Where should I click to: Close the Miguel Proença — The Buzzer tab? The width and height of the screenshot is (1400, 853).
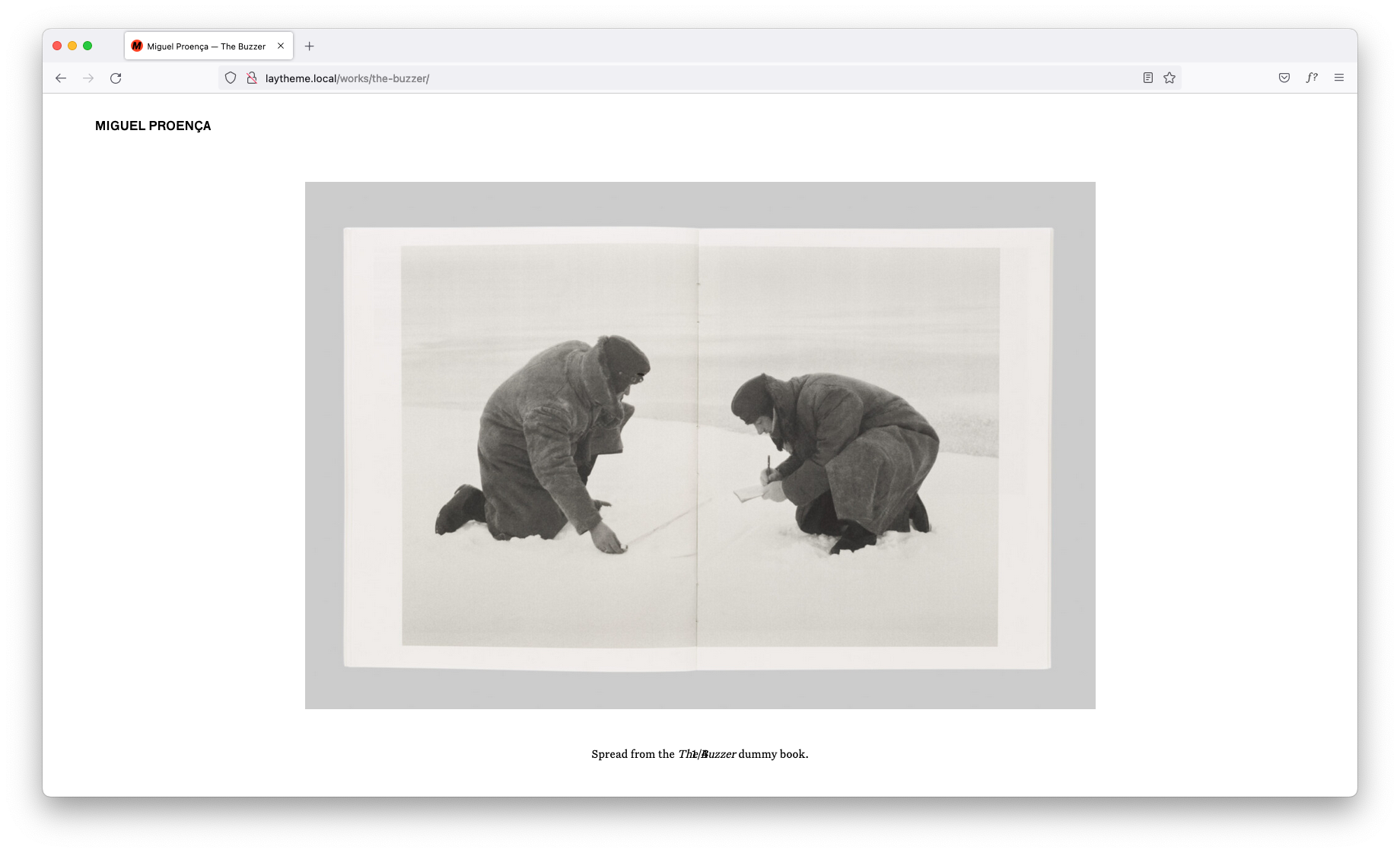(281, 46)
